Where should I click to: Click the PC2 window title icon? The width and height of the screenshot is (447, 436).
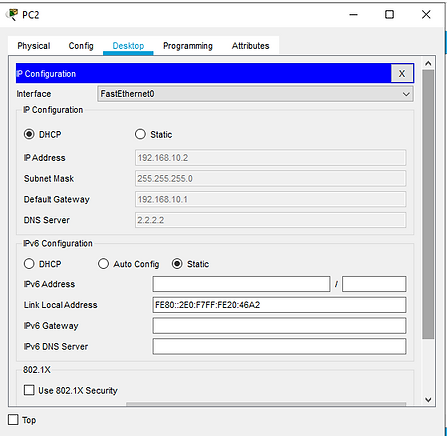pyautogui.click(x=12, y=15)
